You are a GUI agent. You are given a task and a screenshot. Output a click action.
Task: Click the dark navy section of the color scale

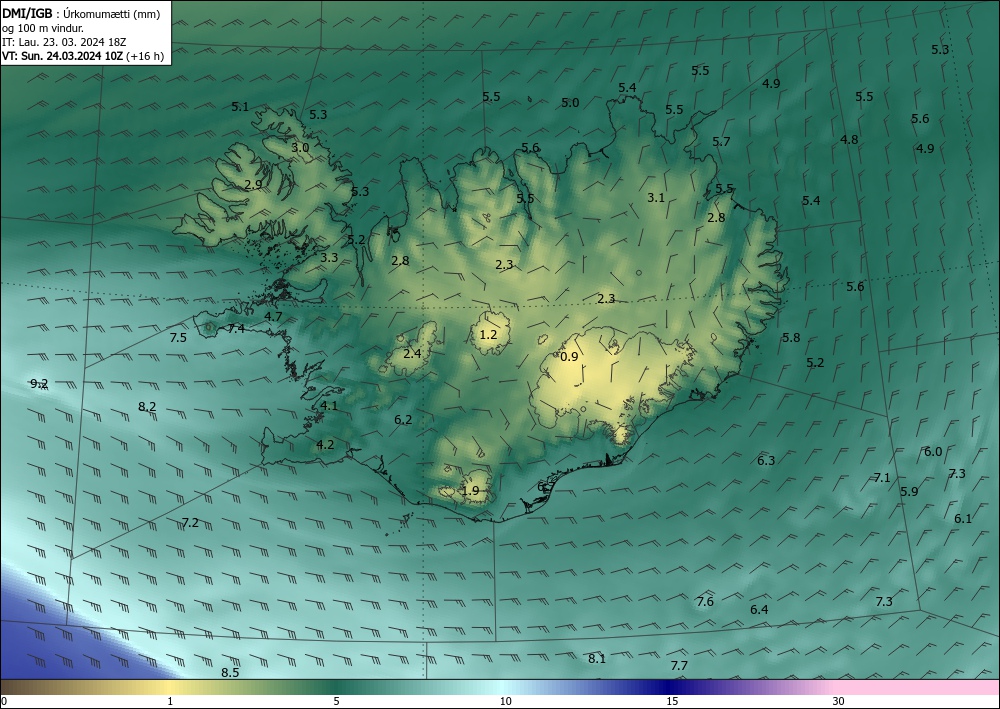coord(670,687)
